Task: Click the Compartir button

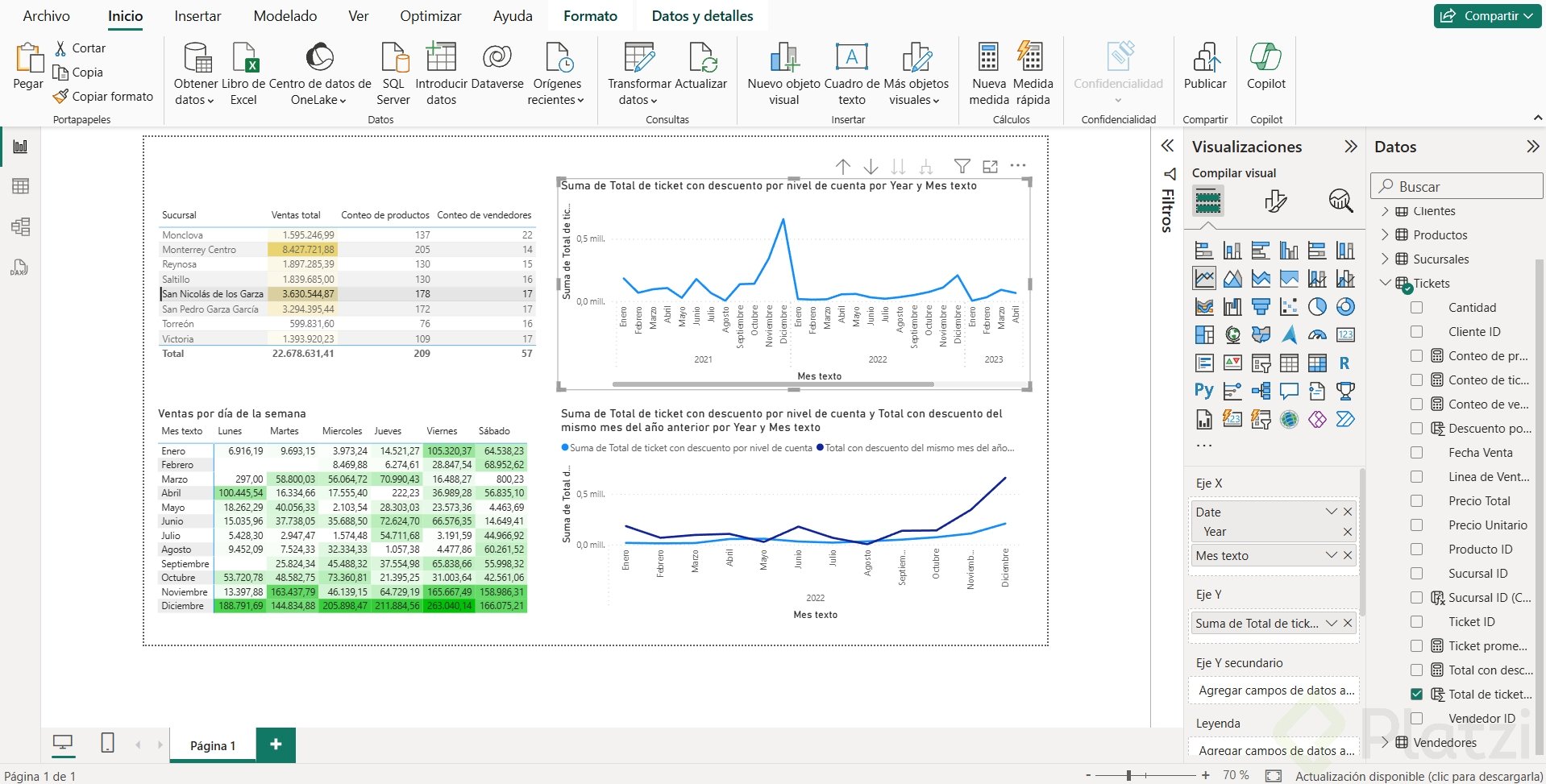Action: (1487, 16)
